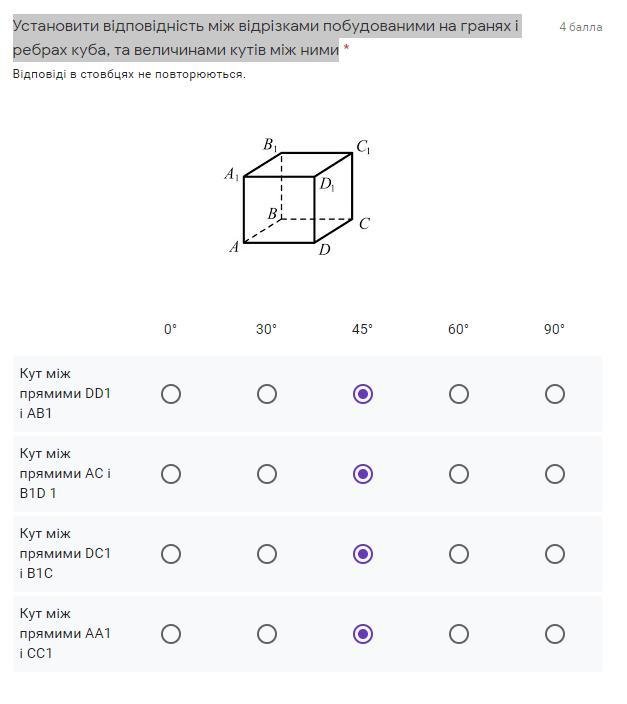Image resolution: width=627 pixels, height=704 pixels.
Task: Pick 30° for lines AA1 and CC1
Action: (267, 634)
